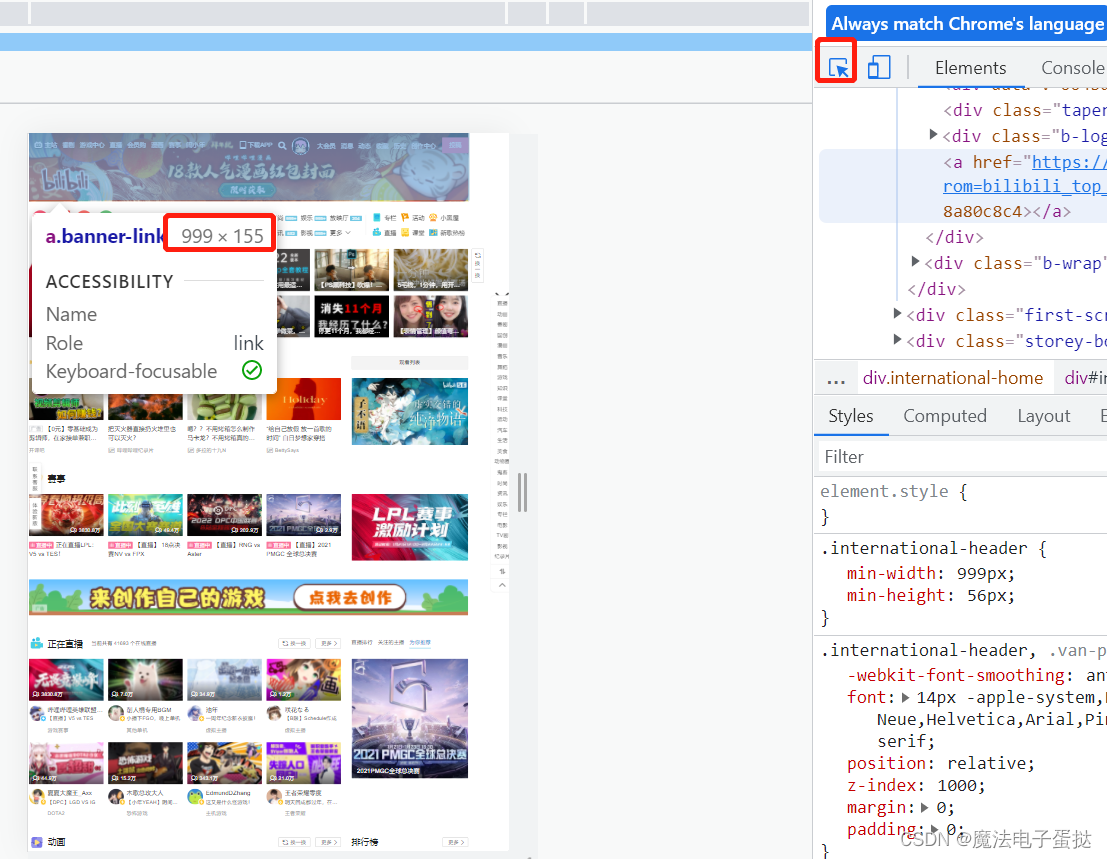This screenshot has width=1107, height=859.
Task: Focus the Styles Filter field
Action: (963, 457)
